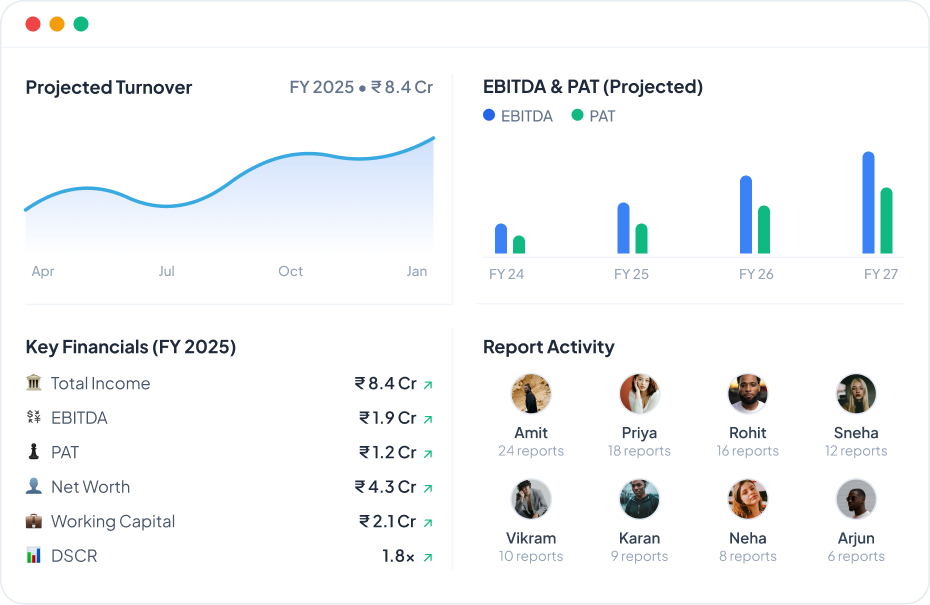Screen dimensions: 930x605
Task: Click the 'Apr' axis label
Action: coord(43,272)
